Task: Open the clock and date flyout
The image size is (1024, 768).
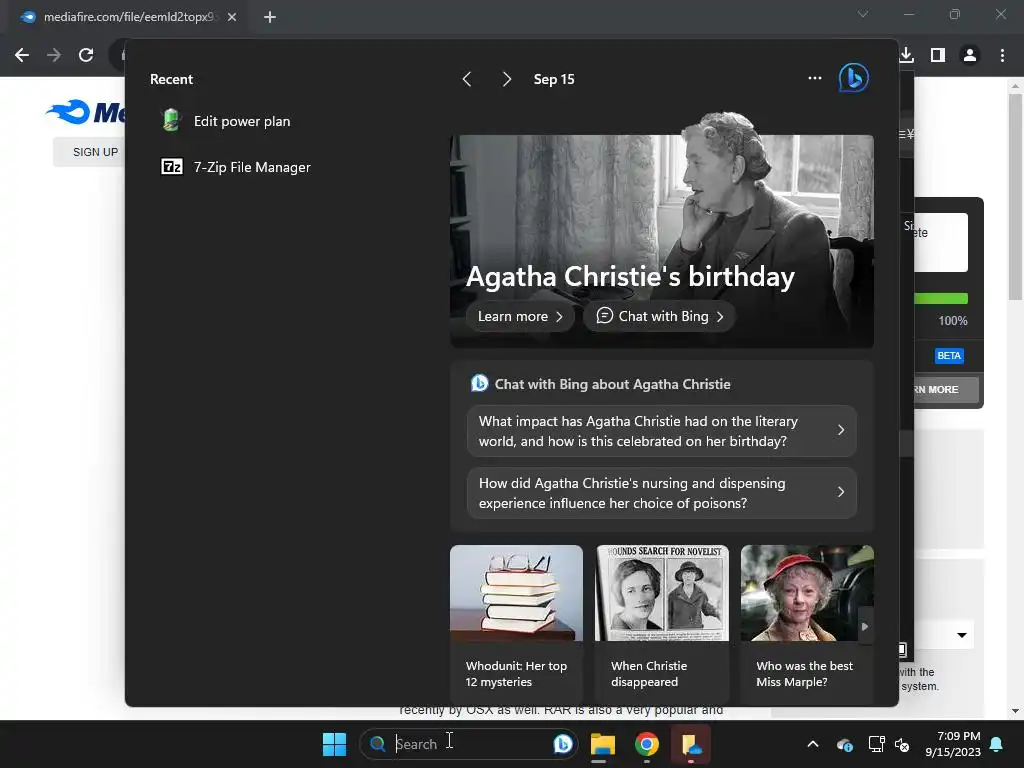Action: click(x=953, y=744)
